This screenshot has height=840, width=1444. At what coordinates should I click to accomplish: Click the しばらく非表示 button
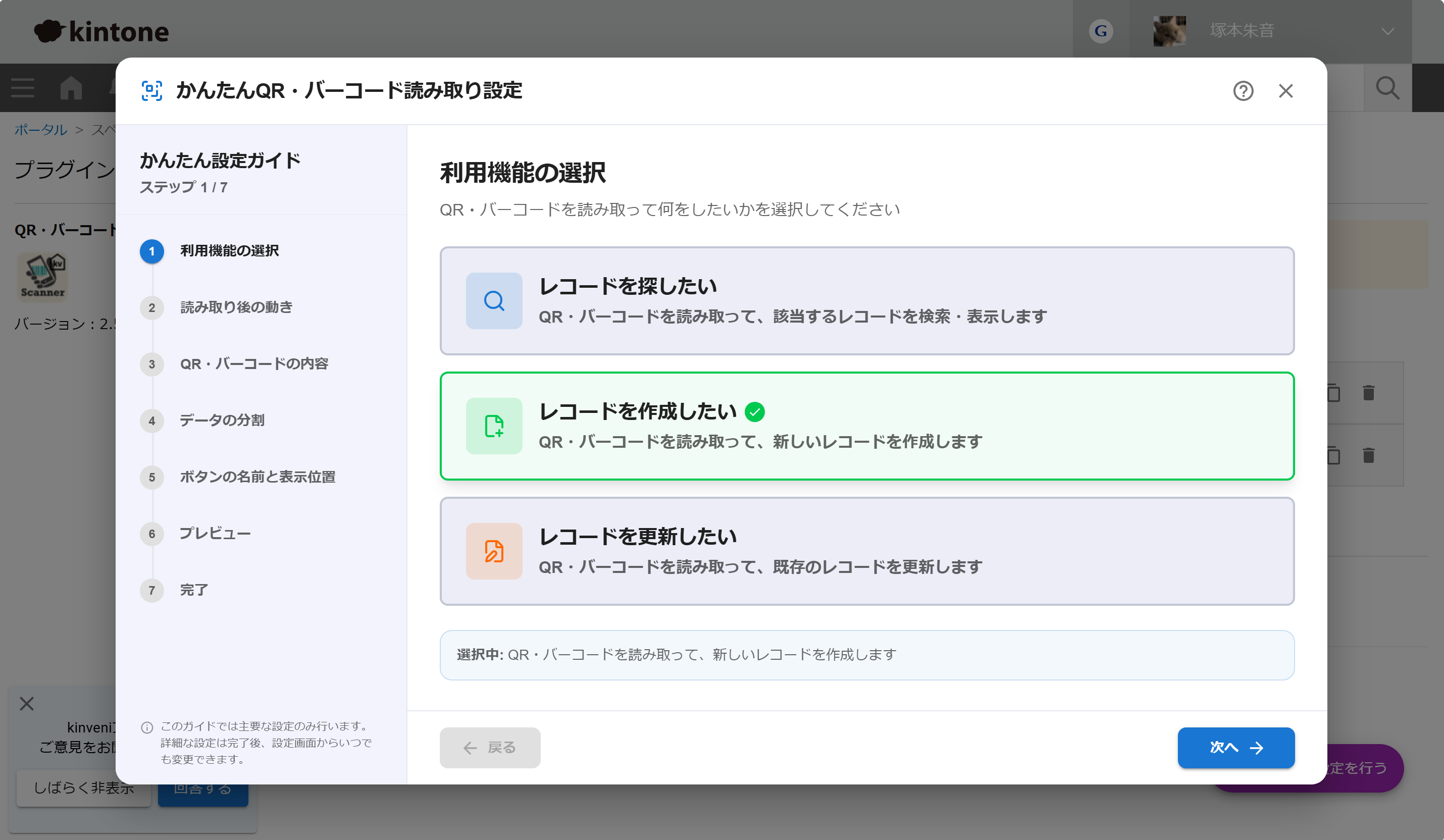click(84, 788)
